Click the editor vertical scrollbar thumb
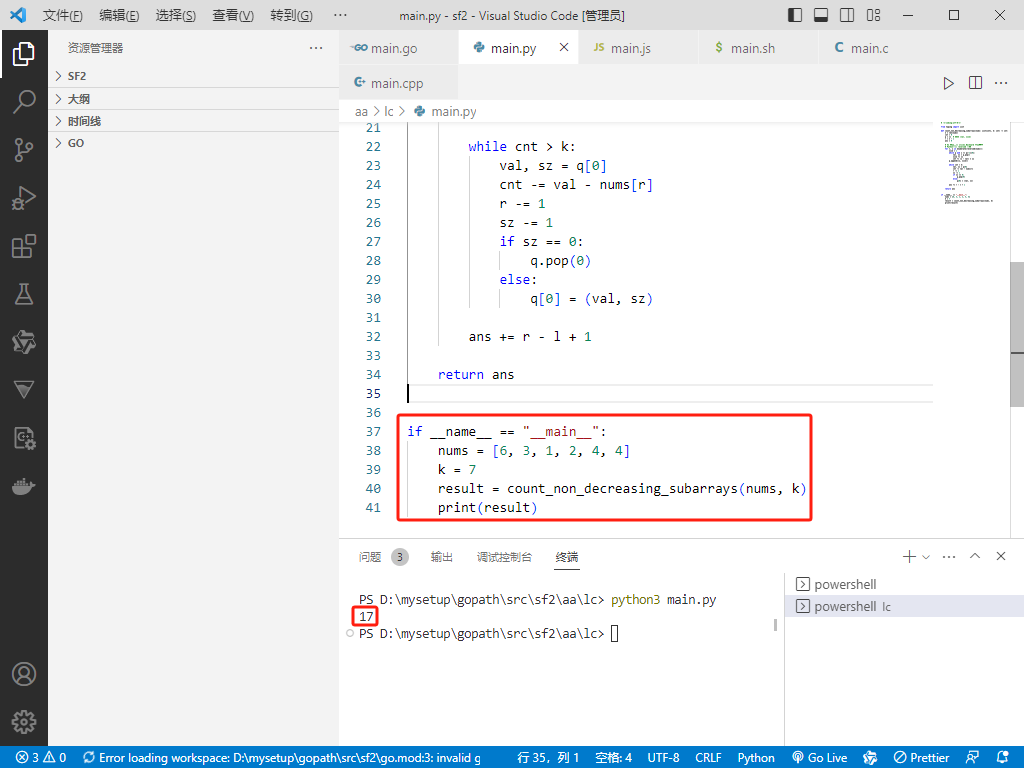Viewport: 1024px width, 768px height. coord(1017,334)
